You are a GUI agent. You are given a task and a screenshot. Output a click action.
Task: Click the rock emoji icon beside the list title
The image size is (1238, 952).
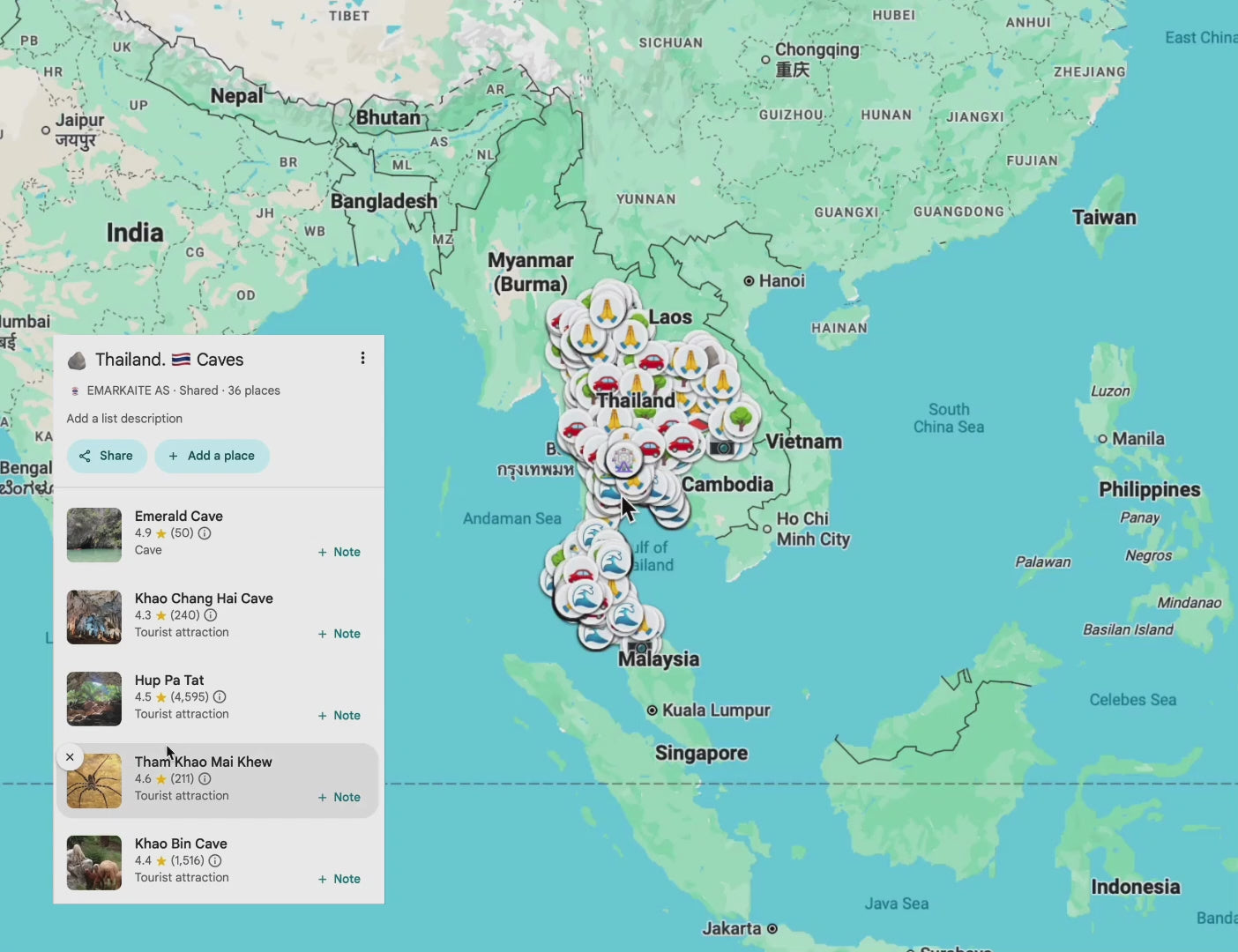coord(77,359)
